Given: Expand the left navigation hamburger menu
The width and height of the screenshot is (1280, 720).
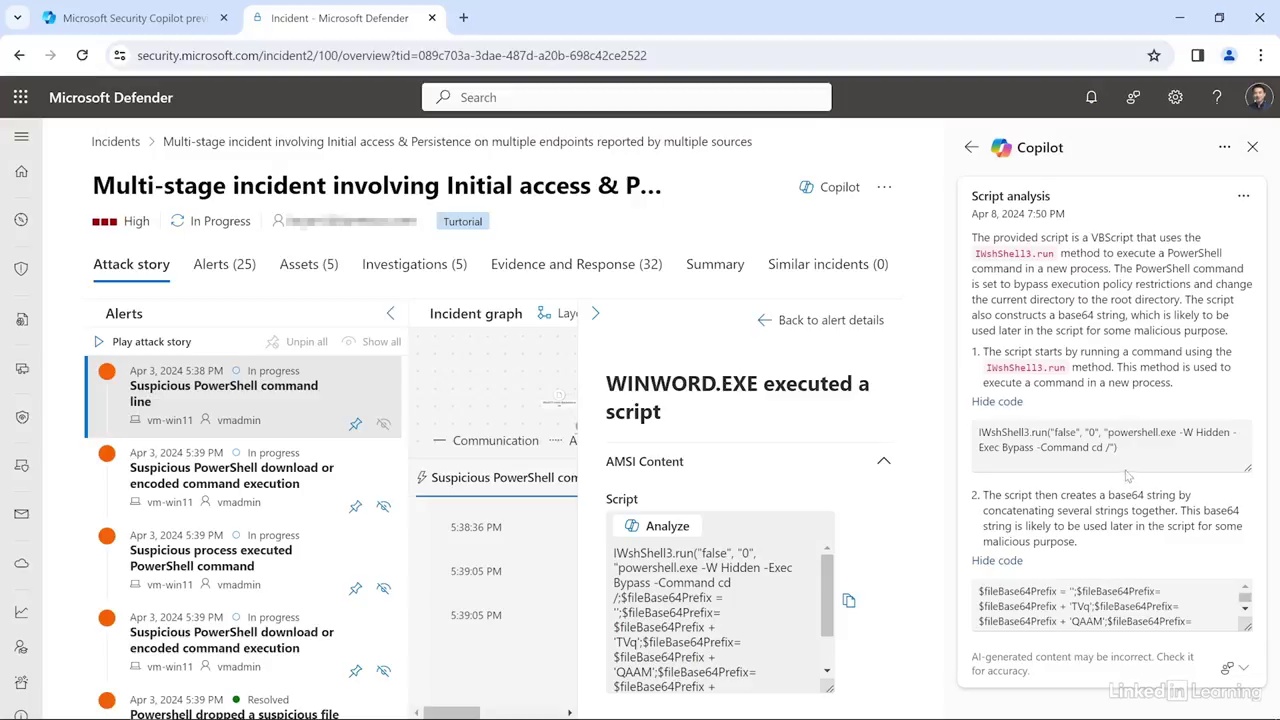Looking at the screenshot, I should 21,136.
